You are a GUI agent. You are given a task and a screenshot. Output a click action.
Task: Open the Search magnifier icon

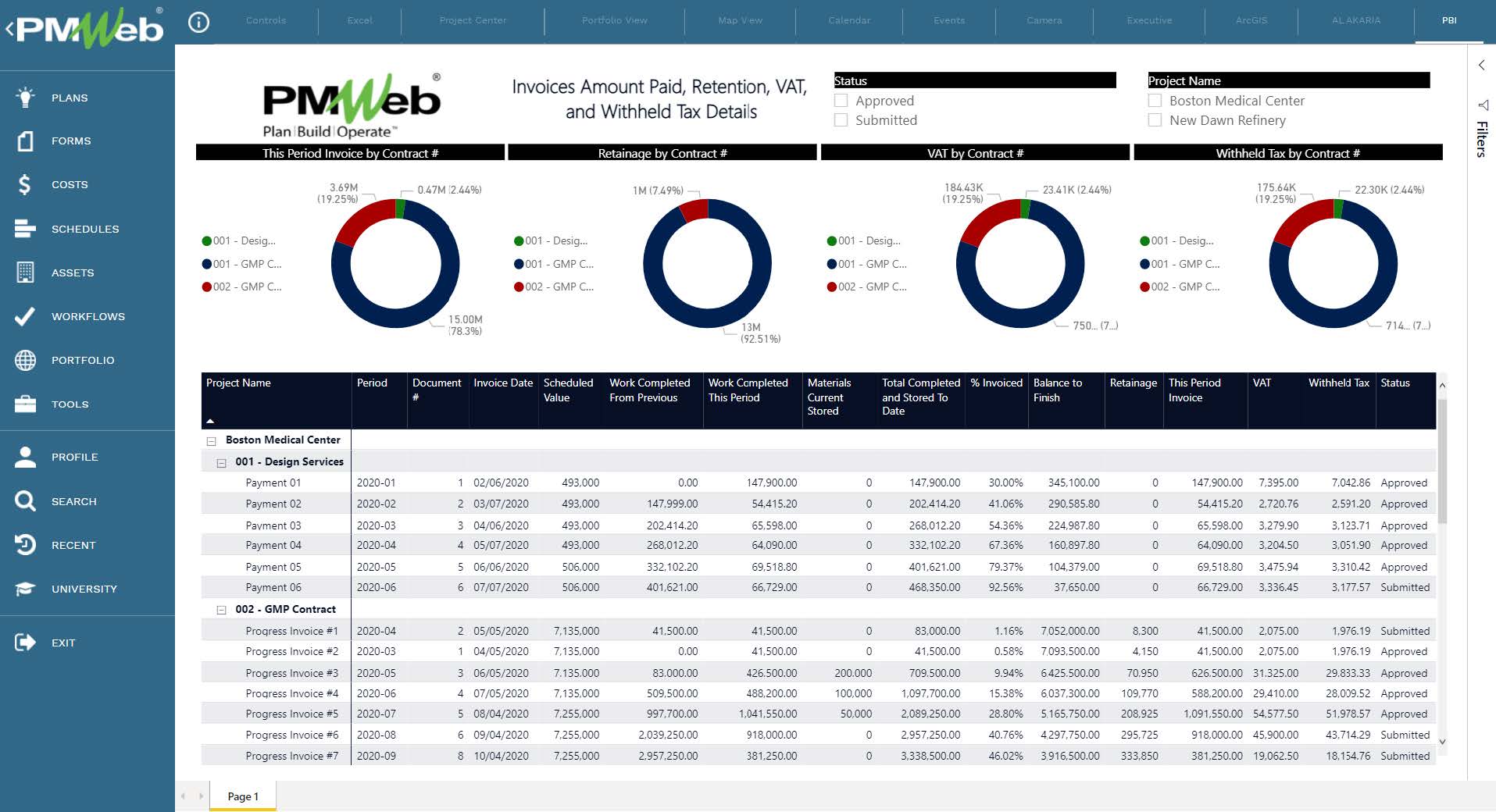tap(26, 500)
